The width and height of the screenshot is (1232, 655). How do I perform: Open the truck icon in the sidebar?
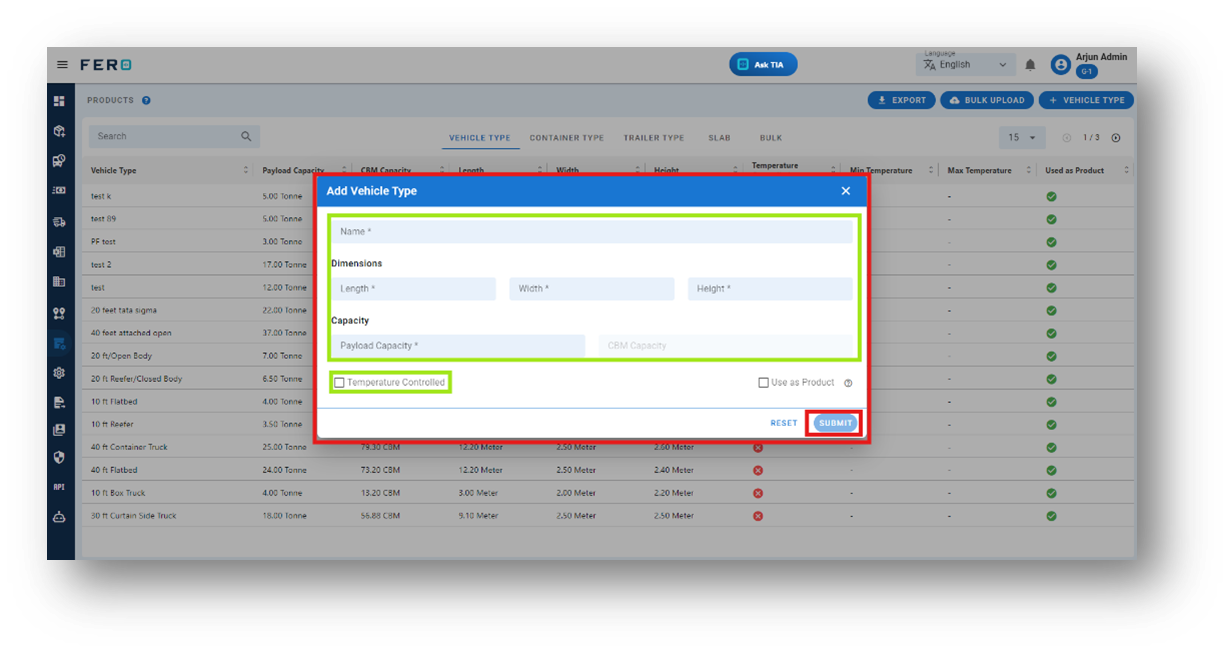60,222
